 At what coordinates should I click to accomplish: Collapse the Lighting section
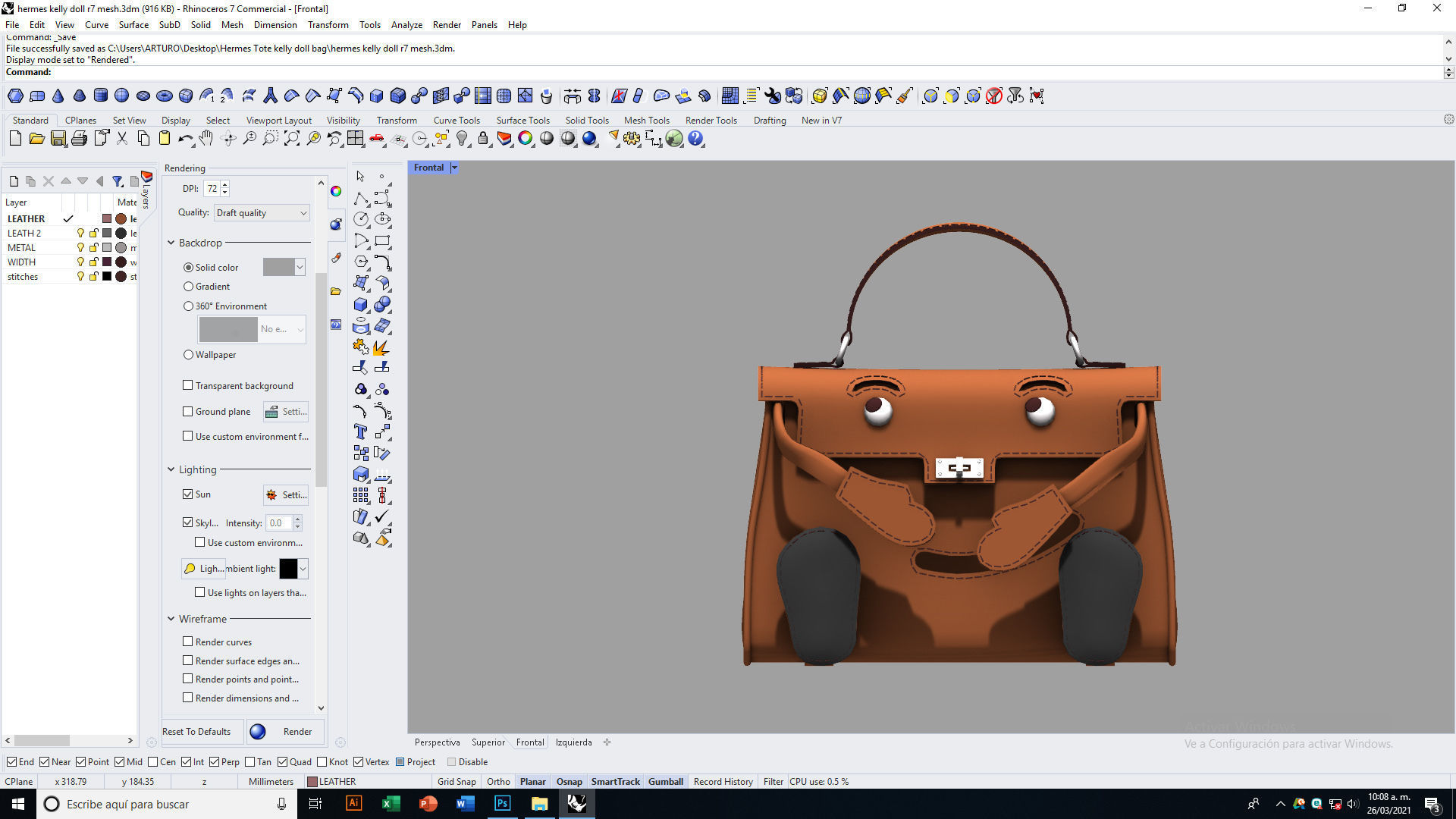[x=171, y=469]
